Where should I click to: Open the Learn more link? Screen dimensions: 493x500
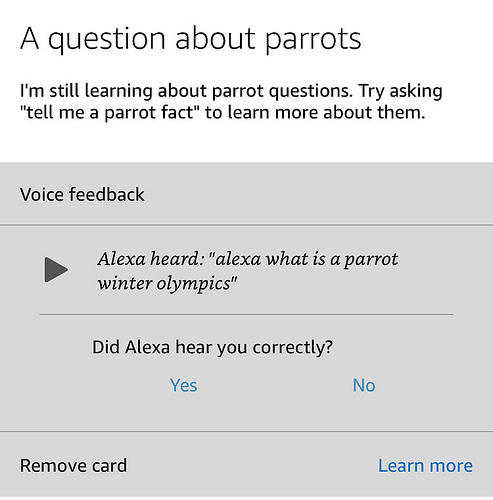tap(425, 465)
